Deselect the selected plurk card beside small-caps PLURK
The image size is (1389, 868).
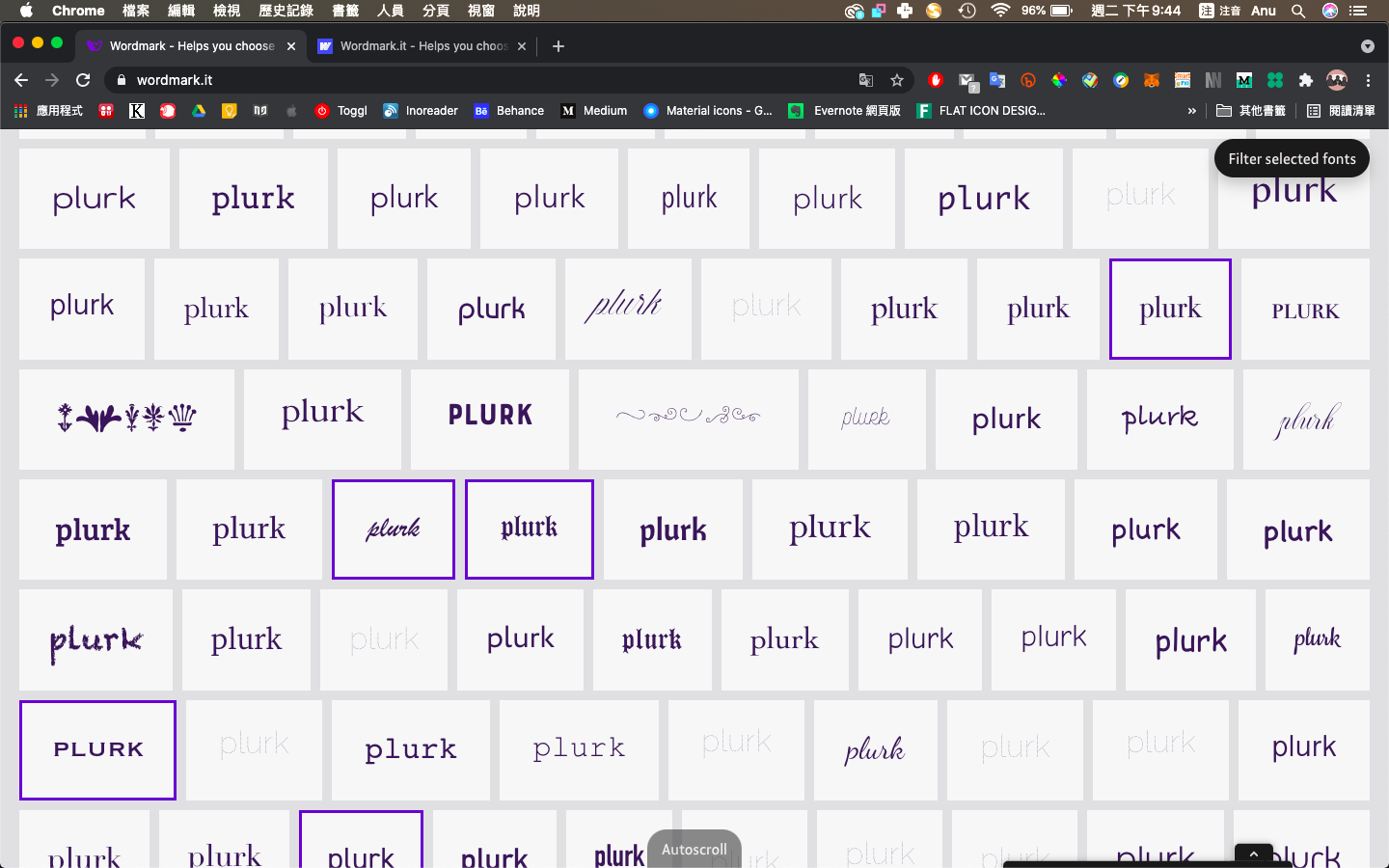[x=1170, y=309]
